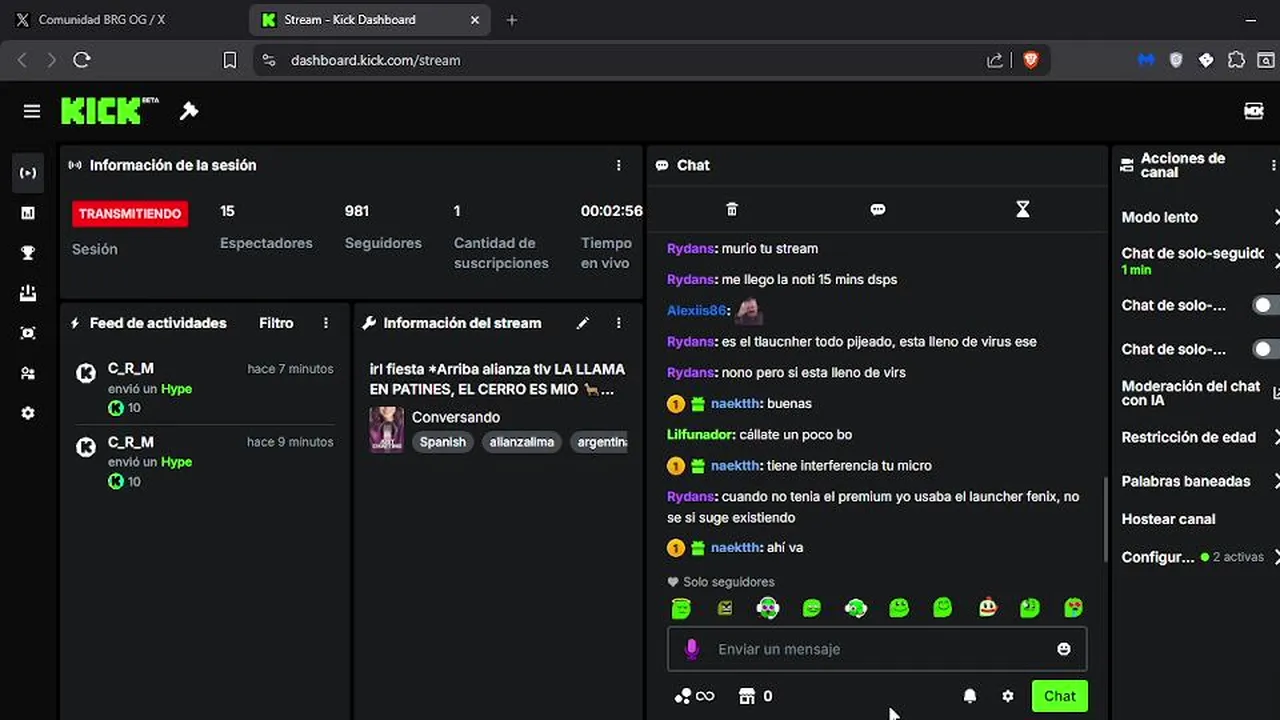Click the chat scrollbar
Screen dimensions: 1280x720
[1105, 520]
